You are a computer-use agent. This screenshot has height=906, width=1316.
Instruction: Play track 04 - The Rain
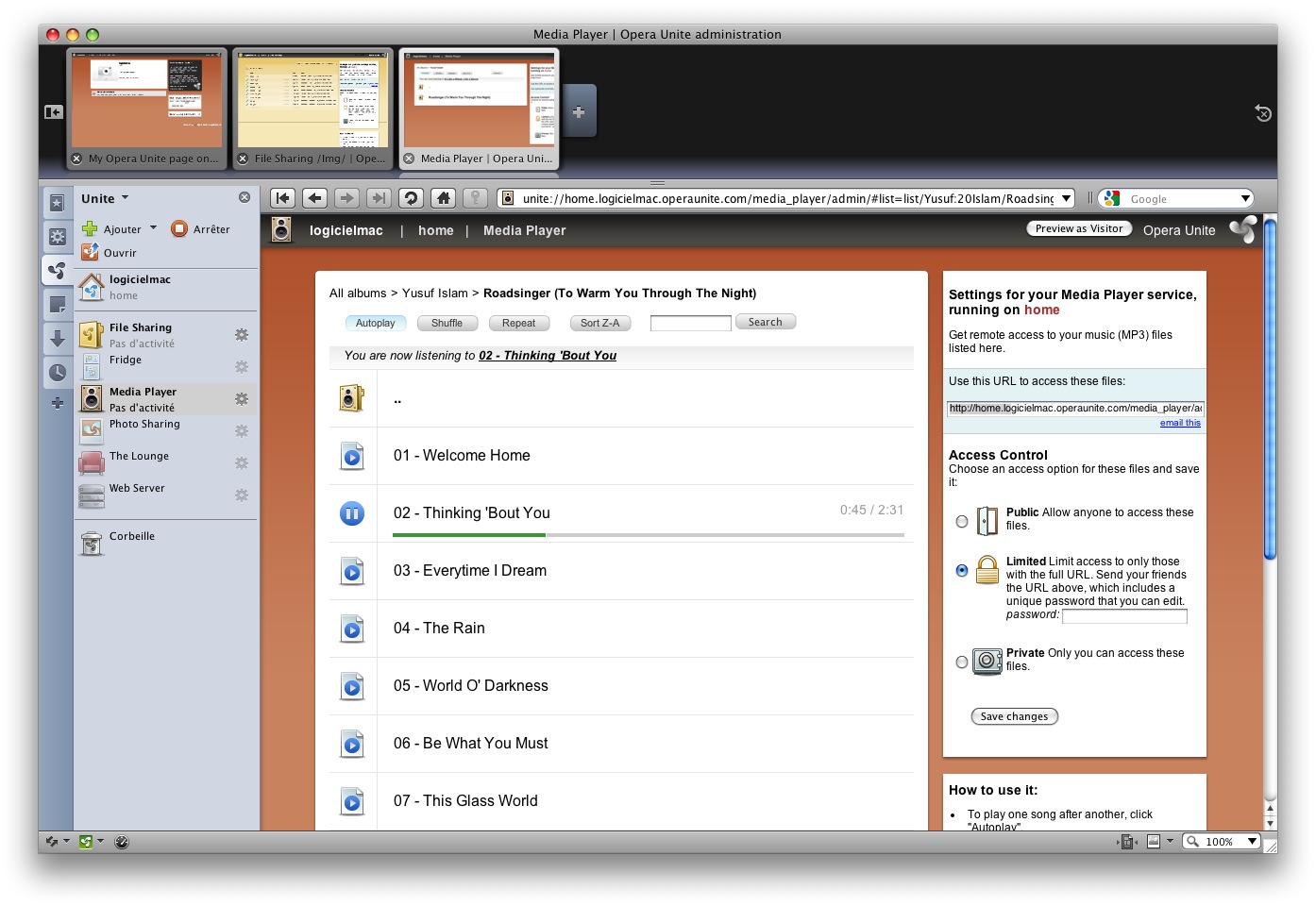coord(352,629)
